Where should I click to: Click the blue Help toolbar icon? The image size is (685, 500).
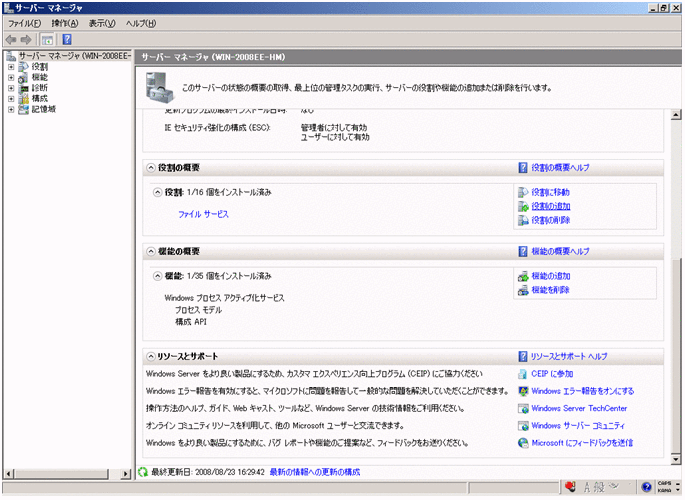(x=67, y=40)
